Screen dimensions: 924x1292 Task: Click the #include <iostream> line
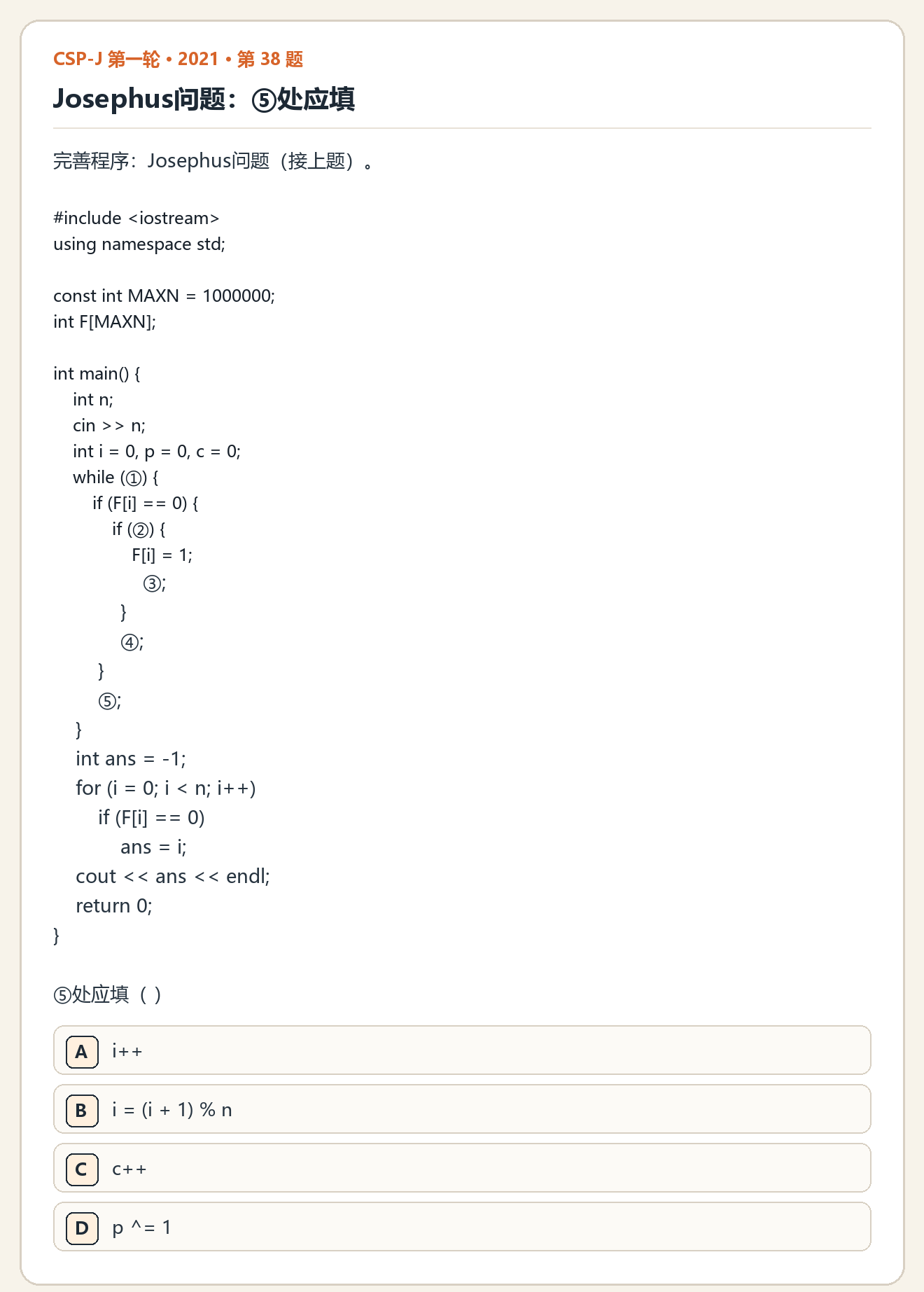coord(136,218)
